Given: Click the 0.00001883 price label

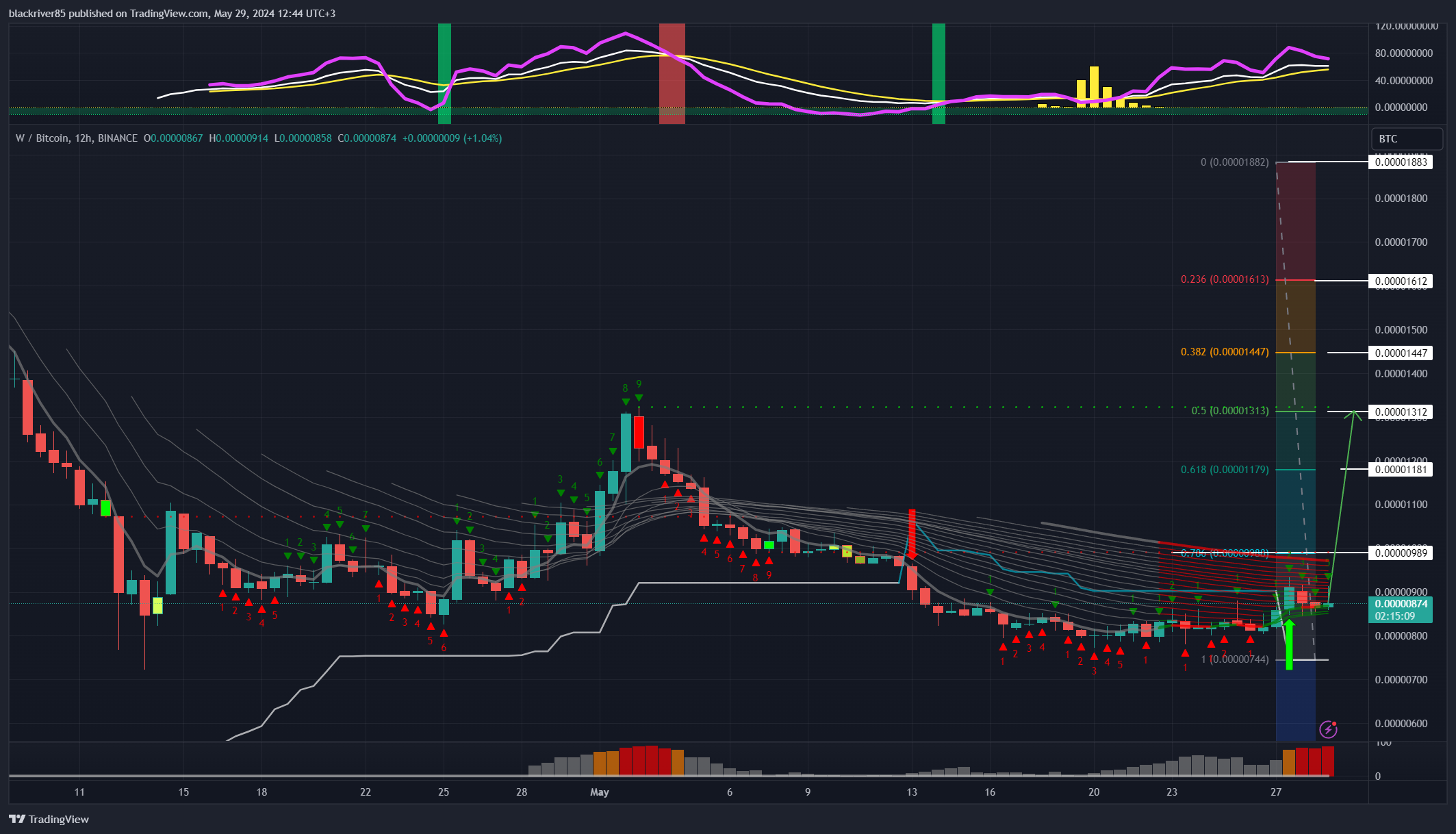Looking at the screenshot, I should 1401,162.
